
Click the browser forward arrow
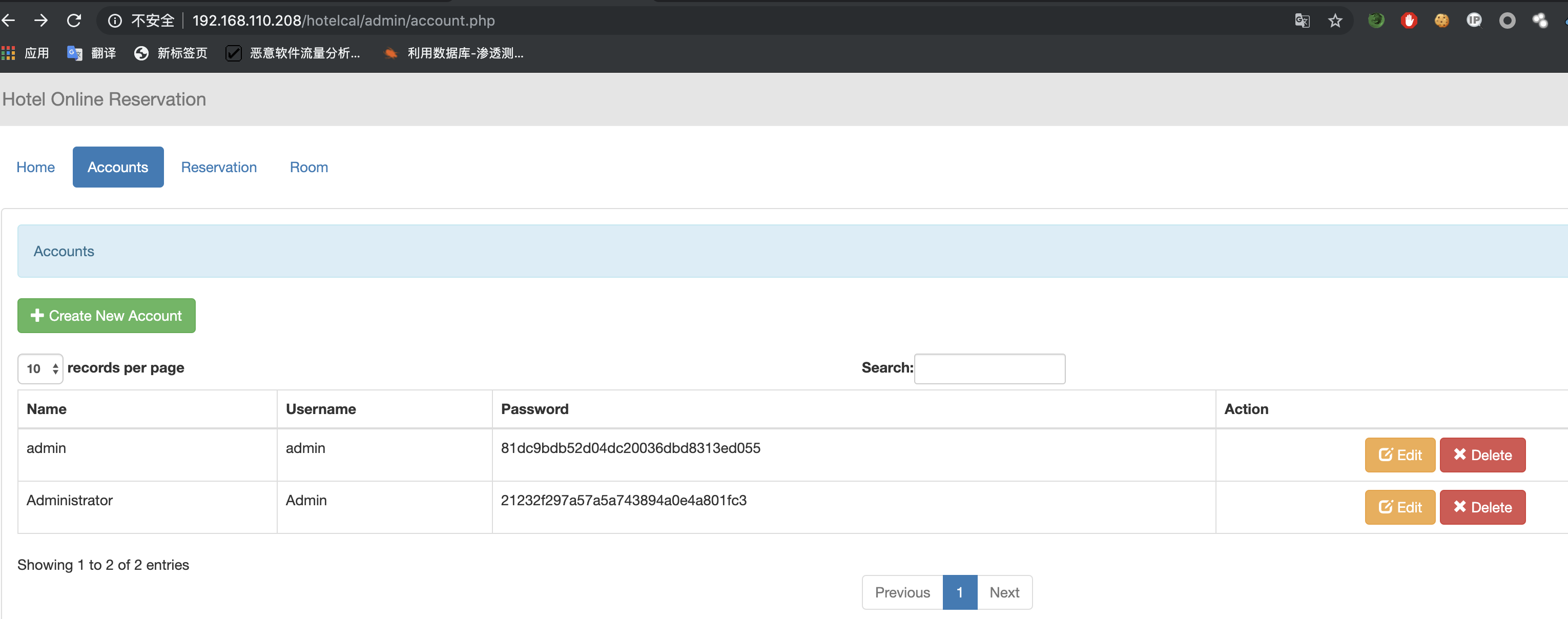41,20
